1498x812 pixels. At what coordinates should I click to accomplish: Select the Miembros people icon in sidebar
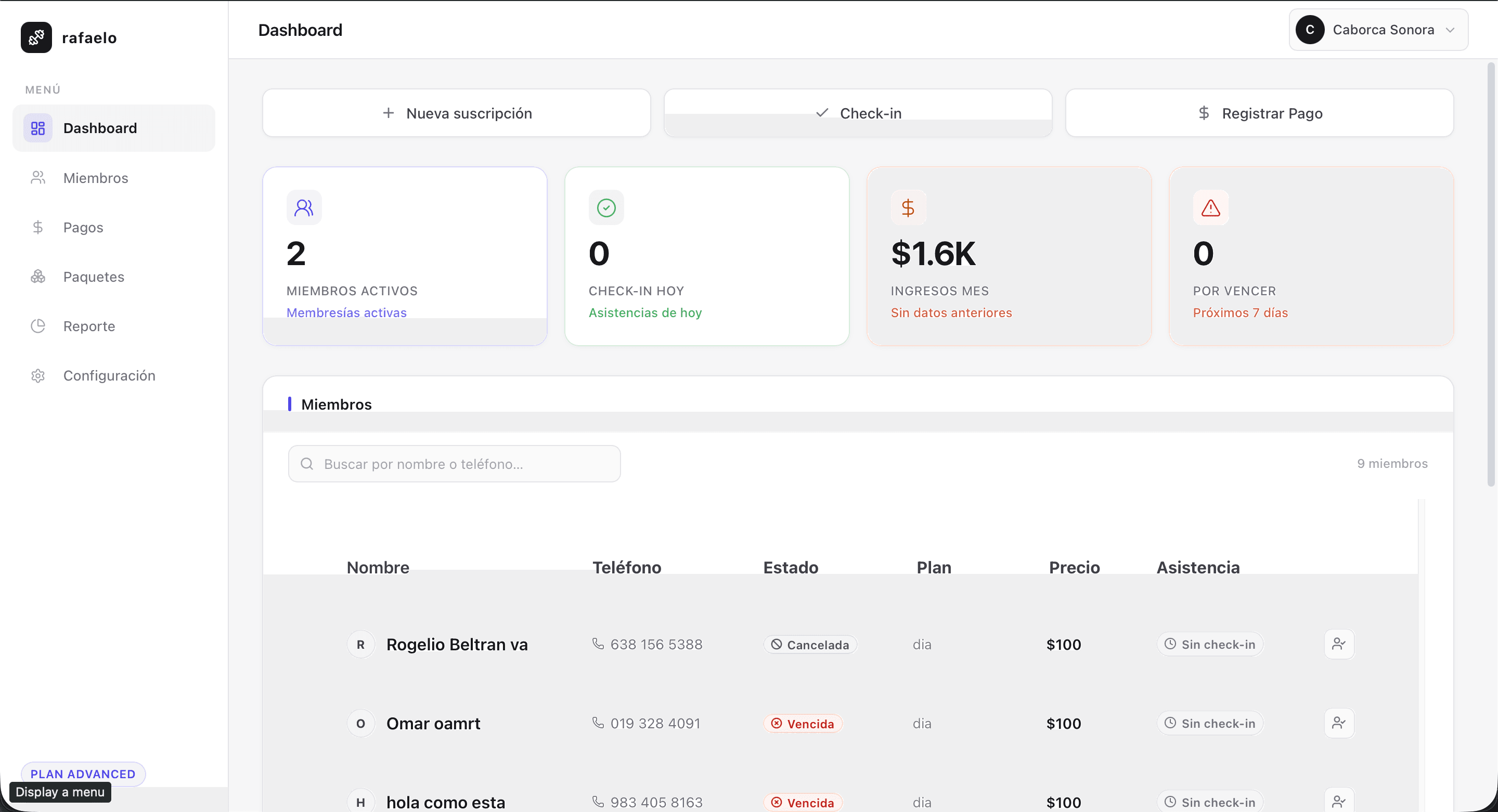[38, 178]
